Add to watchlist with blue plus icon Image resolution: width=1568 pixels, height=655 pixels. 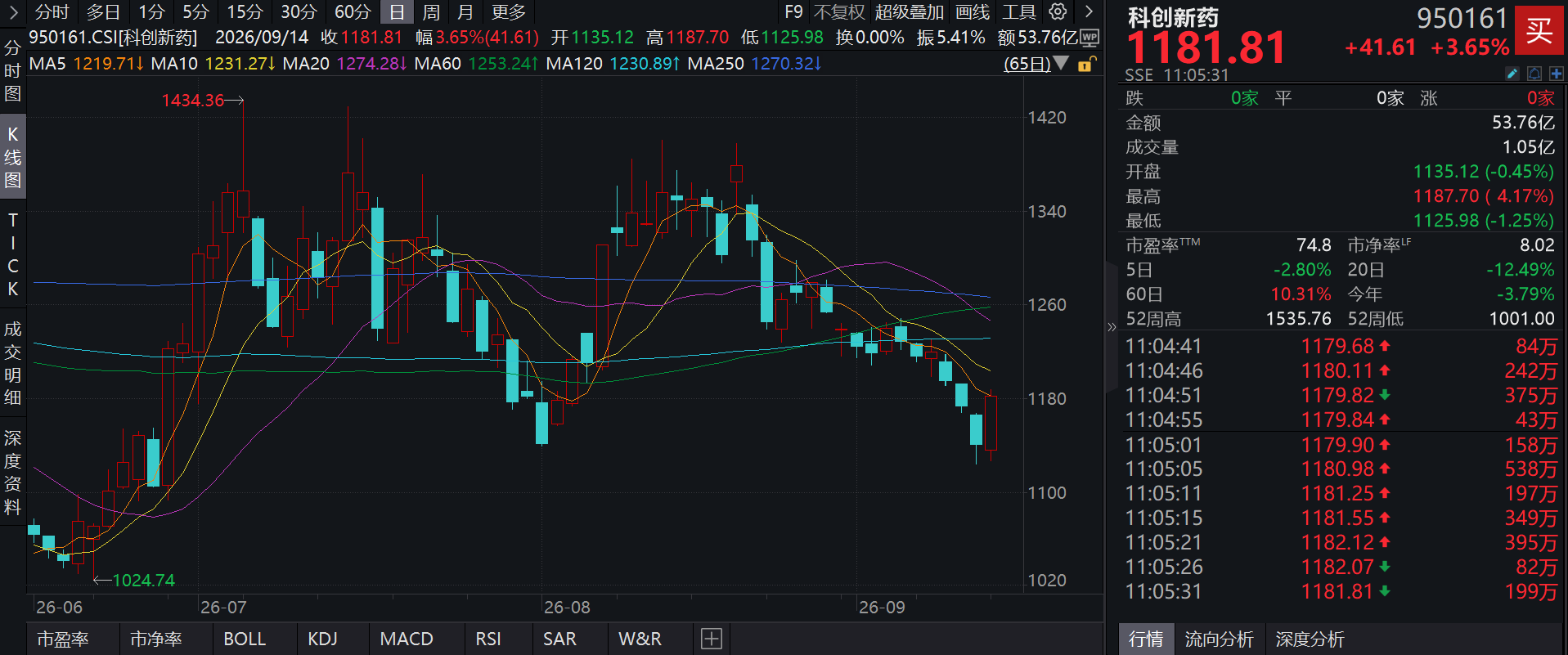[1555, 74]
